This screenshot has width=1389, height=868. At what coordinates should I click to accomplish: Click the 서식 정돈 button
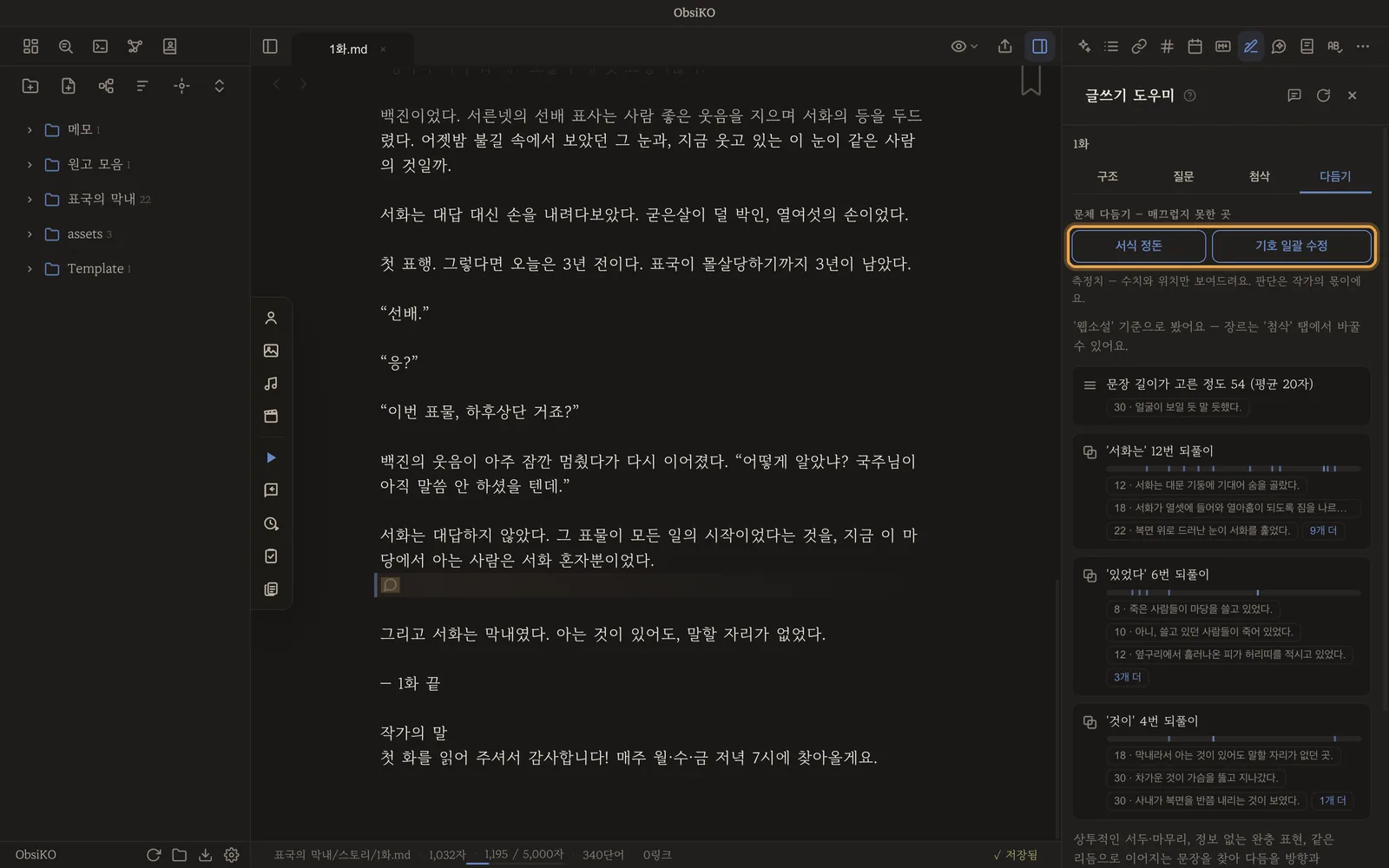tap(1138, 247)
